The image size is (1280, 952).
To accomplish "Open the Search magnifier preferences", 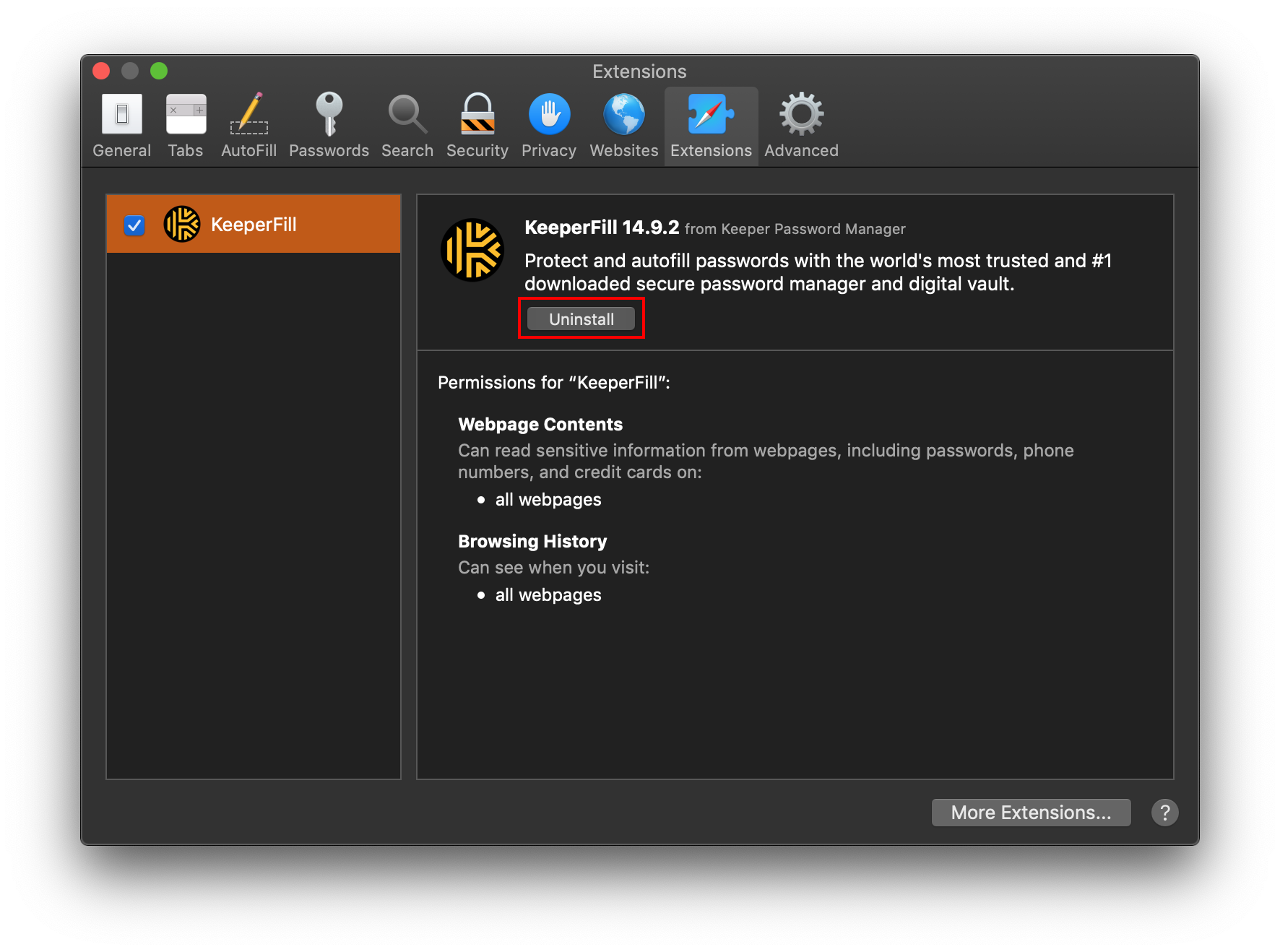I will [407, 116].
